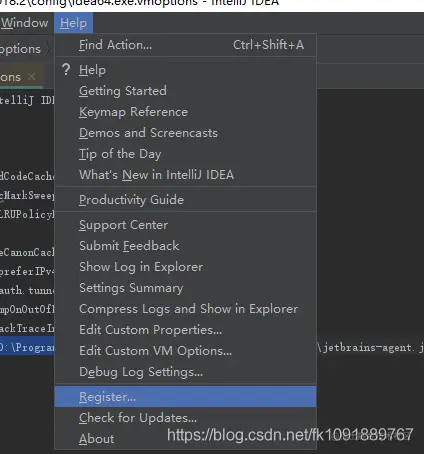The height and width of the screenshot is (454, 424).
Task: Select Show Log in Explorer
Action: point(185,267)
